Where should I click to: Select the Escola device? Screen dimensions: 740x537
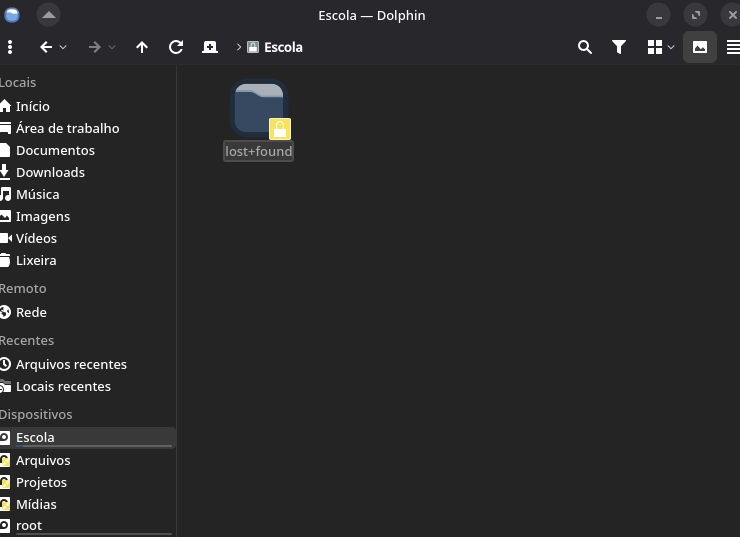[88, 437]
